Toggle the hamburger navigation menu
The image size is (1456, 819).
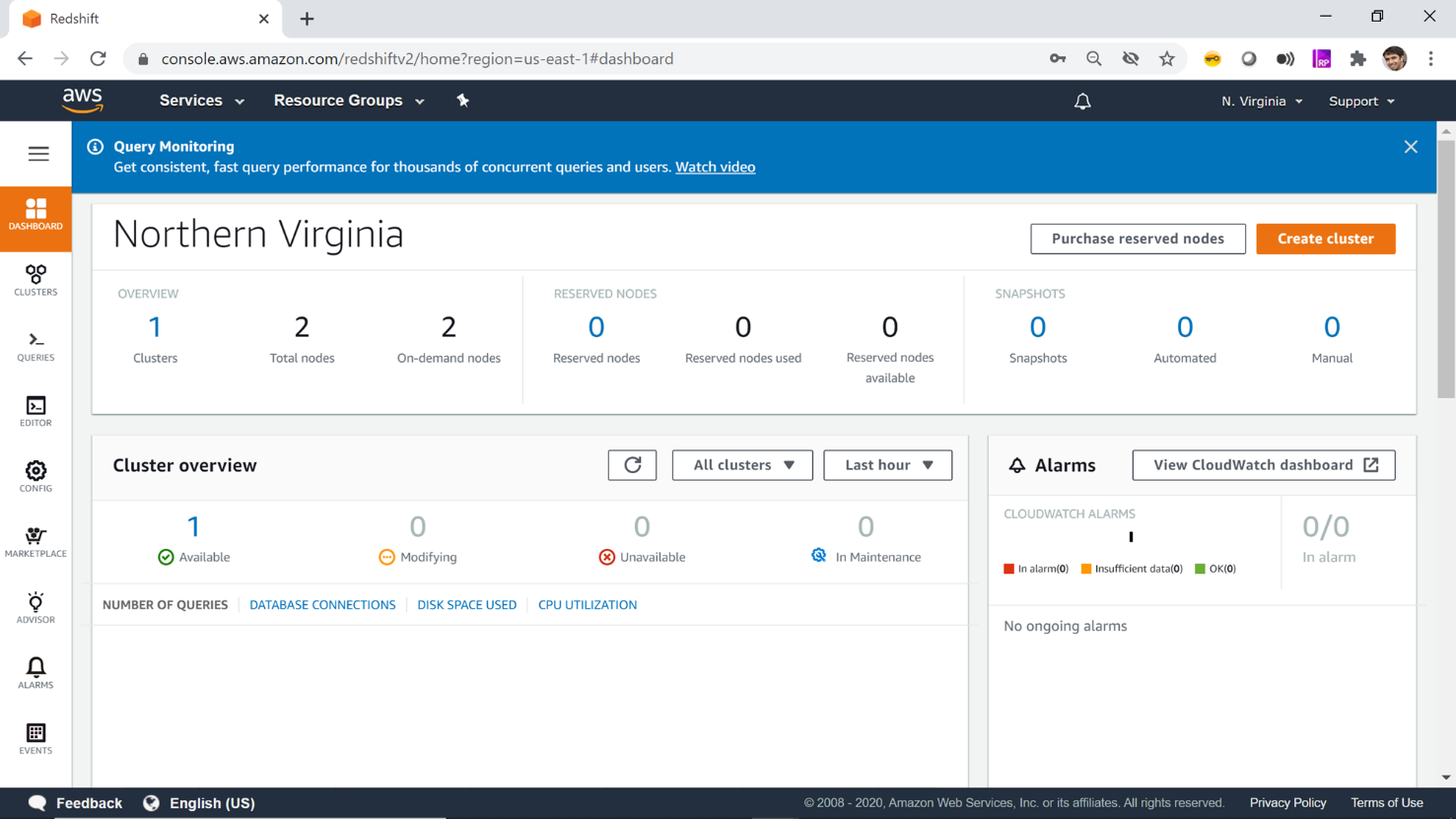click(38, 154)
